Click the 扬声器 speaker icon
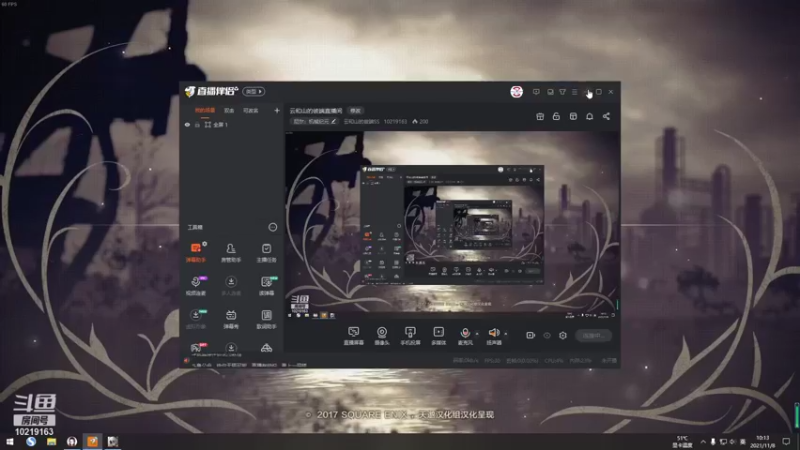 (493, 333)
